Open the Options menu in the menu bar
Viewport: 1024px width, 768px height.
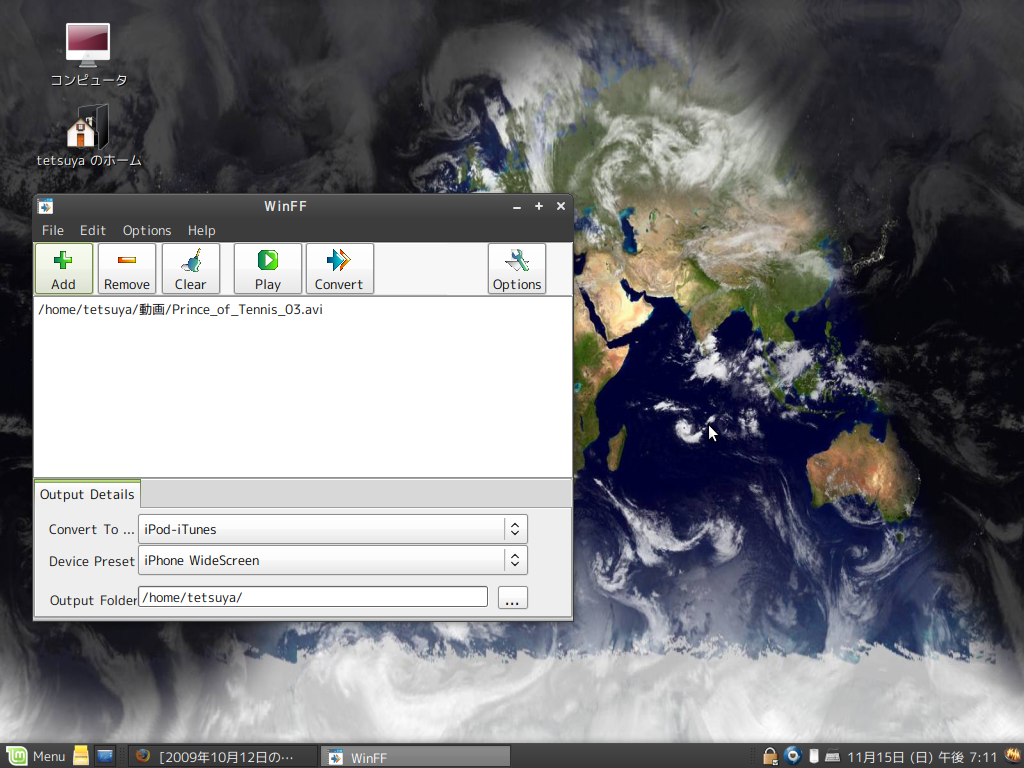pos(147,230)
